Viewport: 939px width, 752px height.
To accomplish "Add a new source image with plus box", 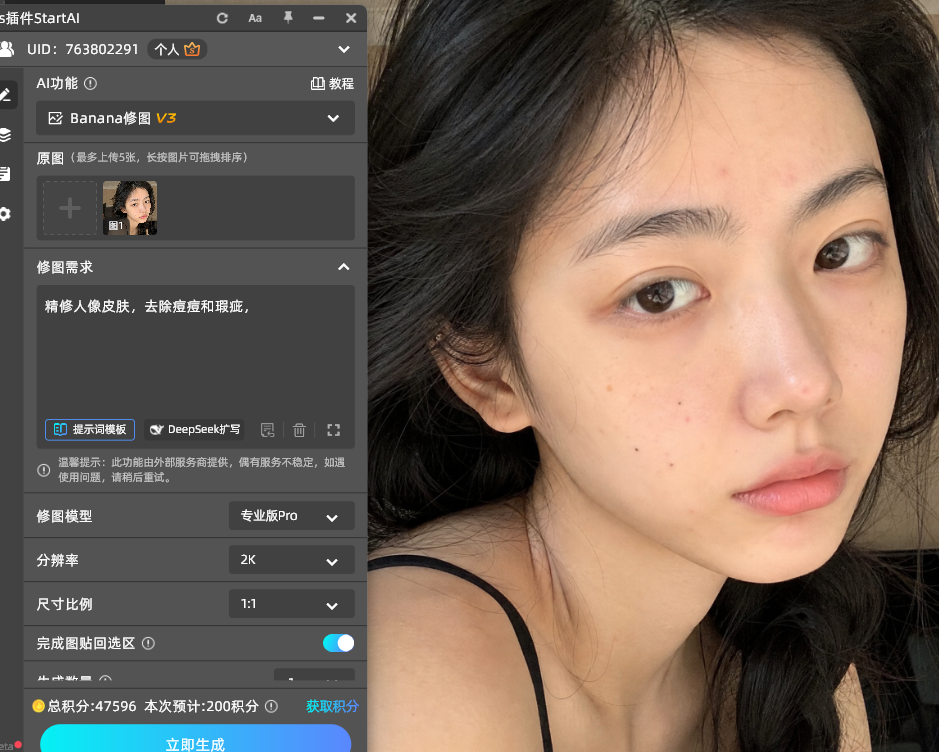I will [x=69, y=208].
